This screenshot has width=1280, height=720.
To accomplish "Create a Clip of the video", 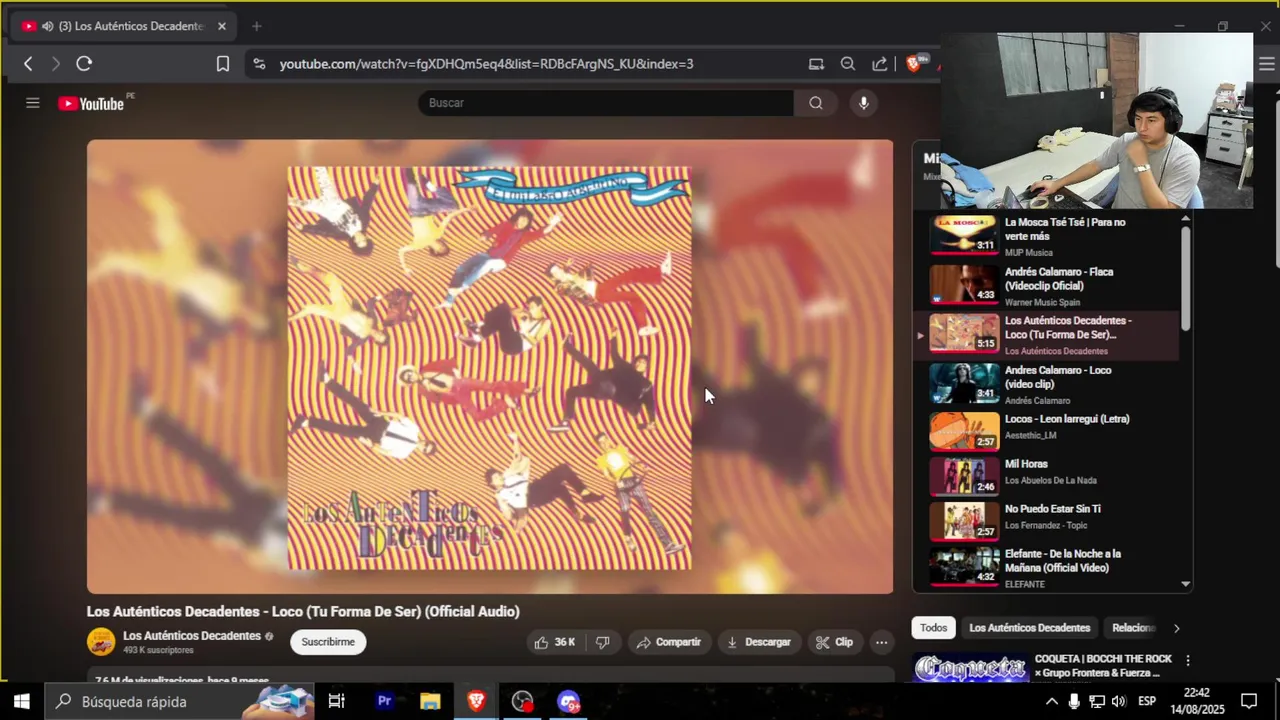I will (834, 642).
